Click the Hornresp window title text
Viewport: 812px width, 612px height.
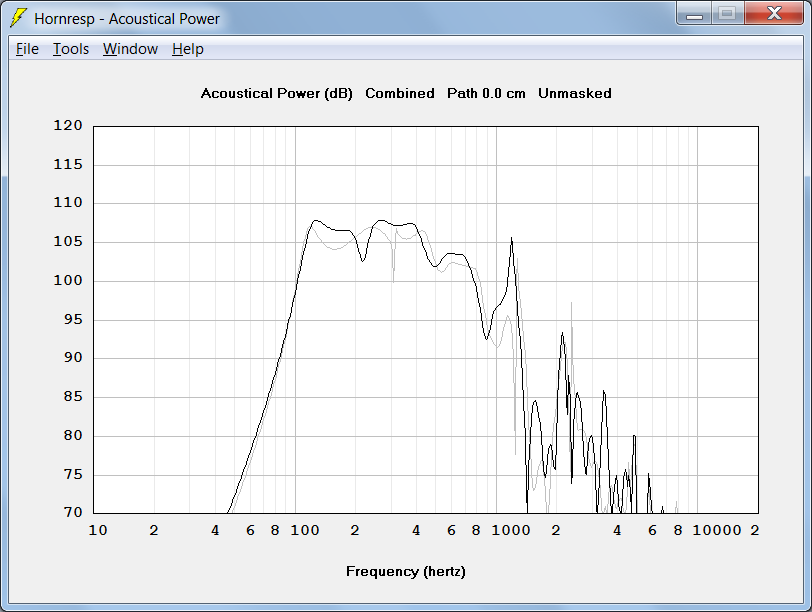pyautogui.click(x=127, y=19)
